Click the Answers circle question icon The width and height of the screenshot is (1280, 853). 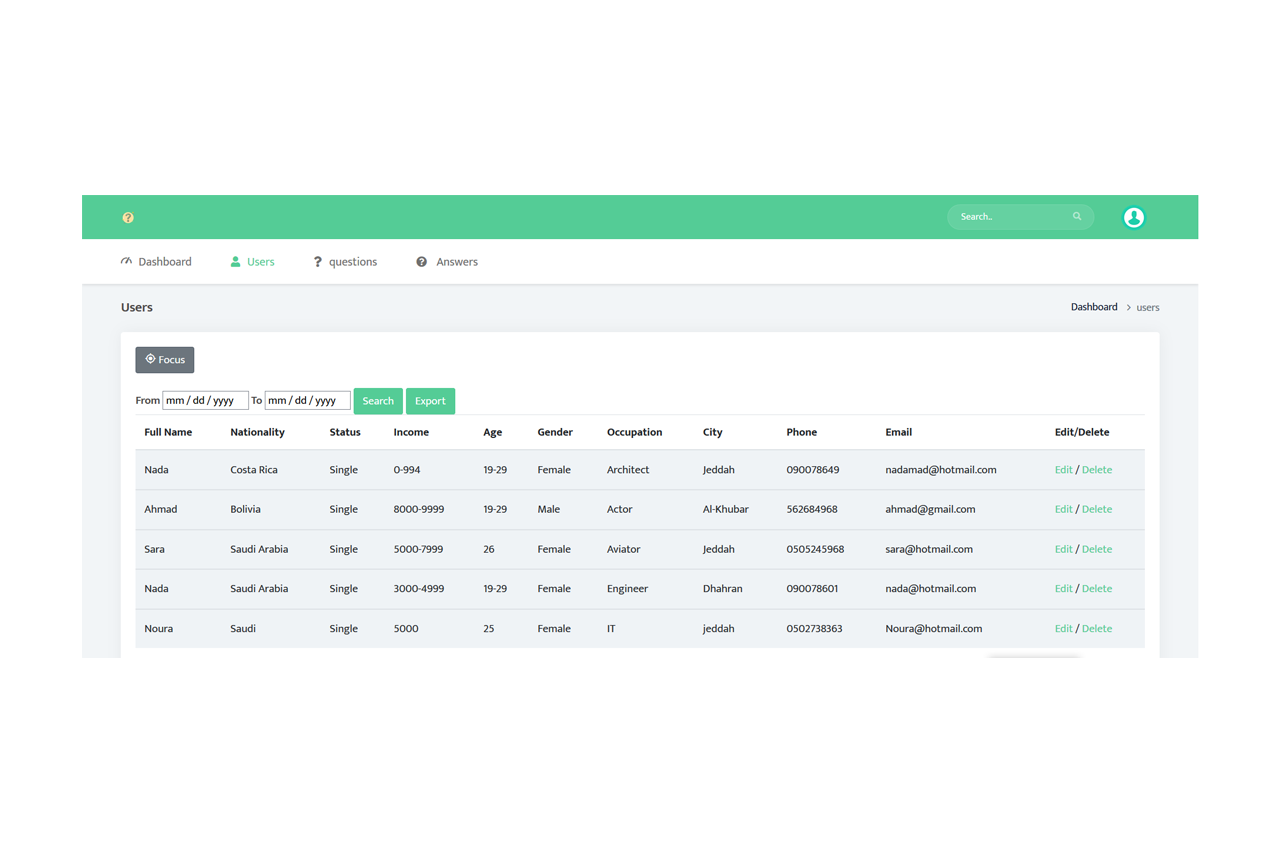422,262
